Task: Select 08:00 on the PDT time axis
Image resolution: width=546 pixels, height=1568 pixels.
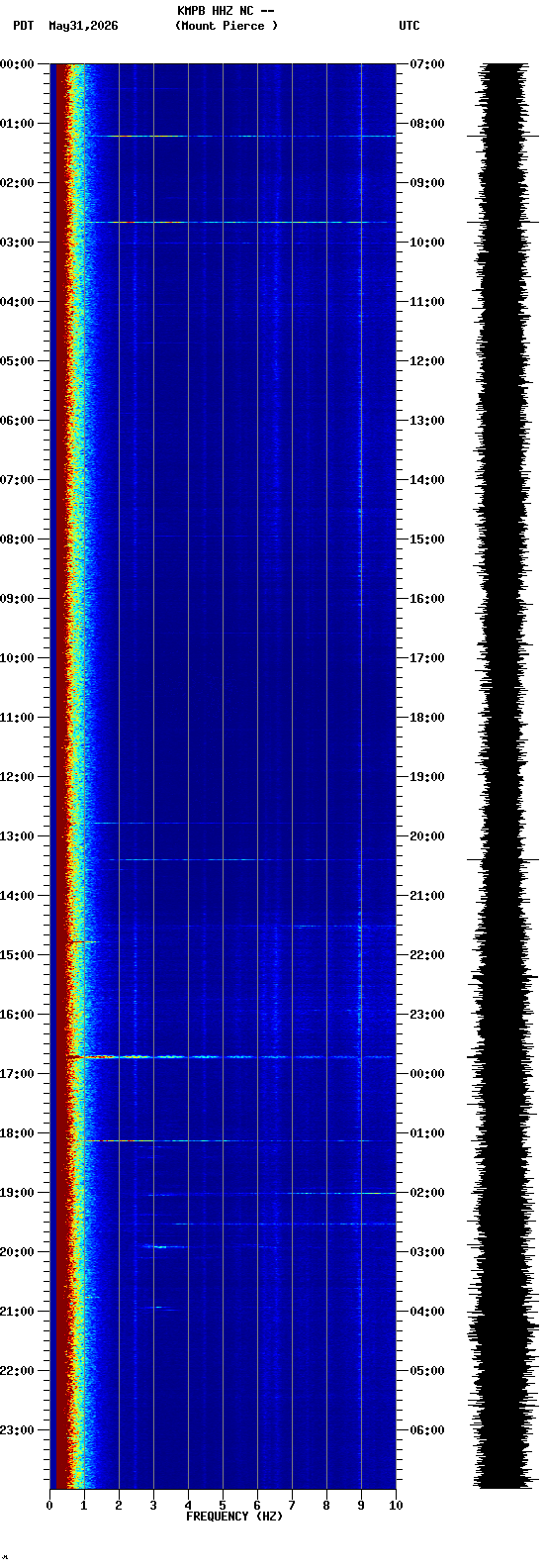Action: 17,539
